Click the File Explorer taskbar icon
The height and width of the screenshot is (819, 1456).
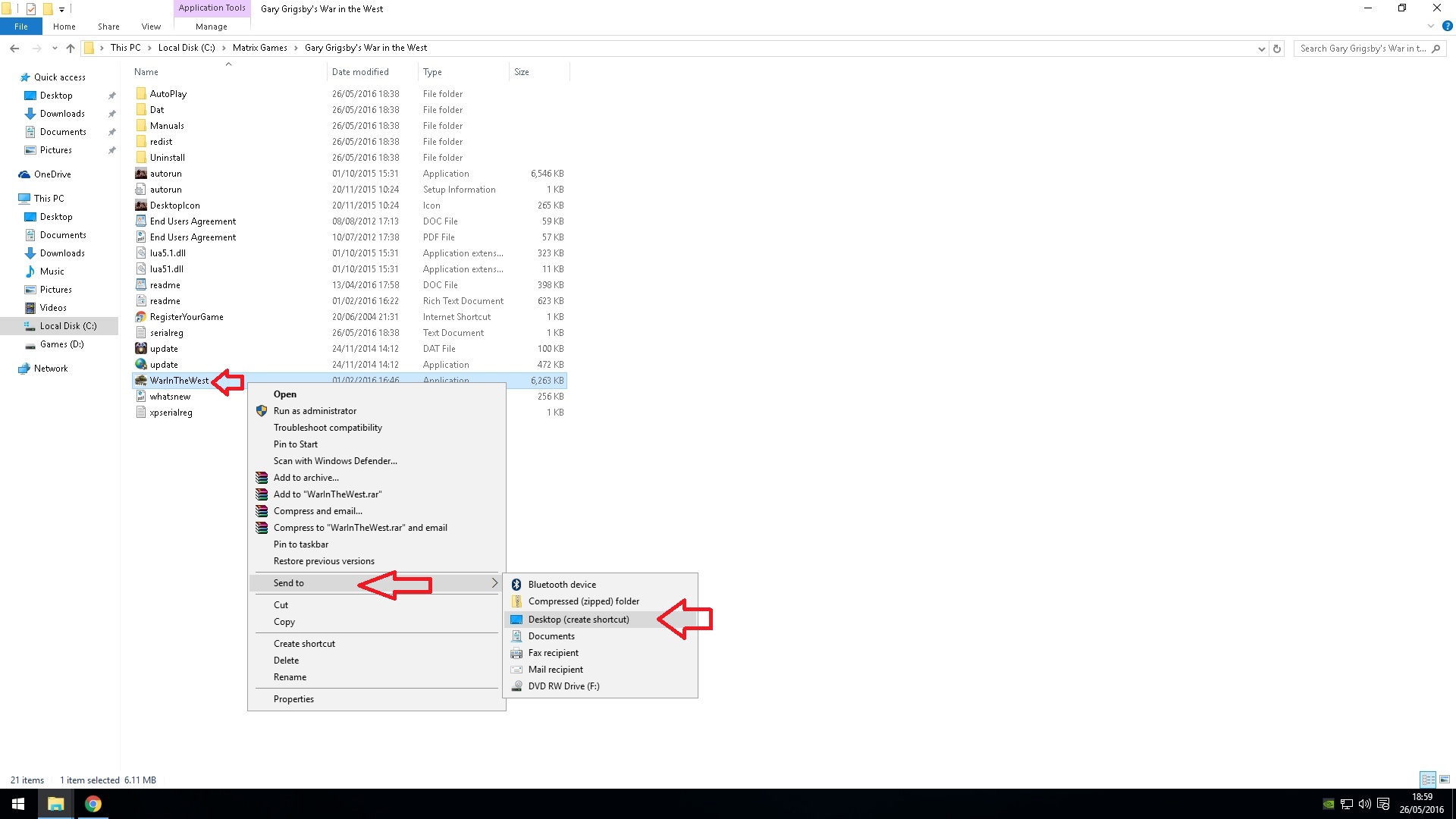click(55, 804)
